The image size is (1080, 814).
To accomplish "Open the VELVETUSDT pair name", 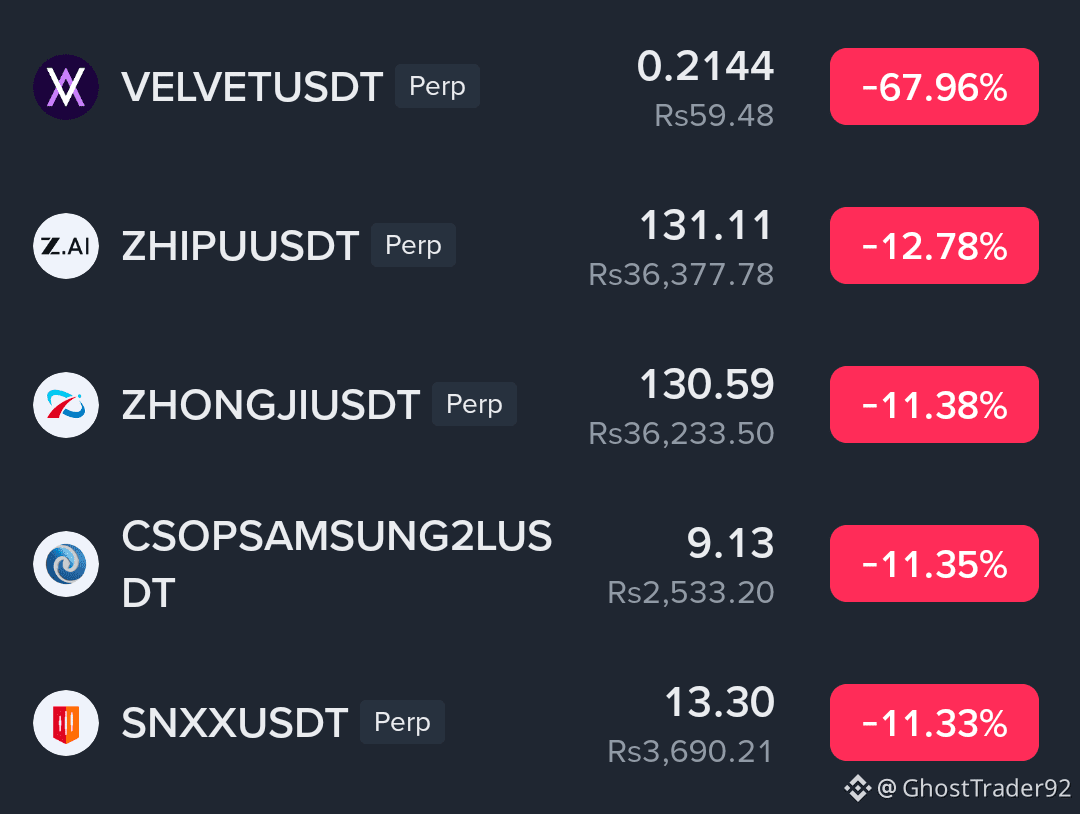I will tap(252, 87).
